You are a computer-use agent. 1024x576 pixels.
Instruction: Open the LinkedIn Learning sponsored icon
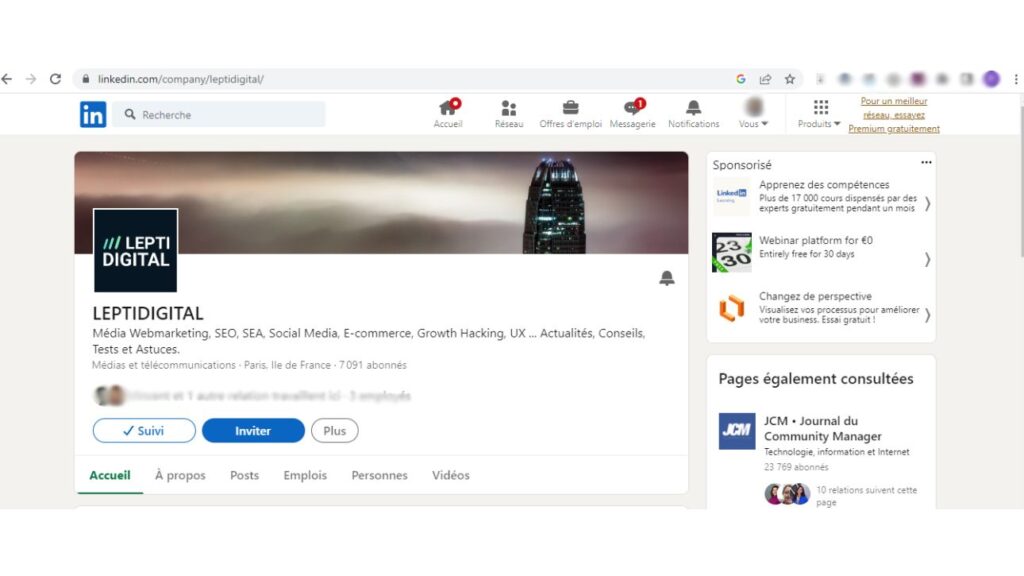(730, 196)
